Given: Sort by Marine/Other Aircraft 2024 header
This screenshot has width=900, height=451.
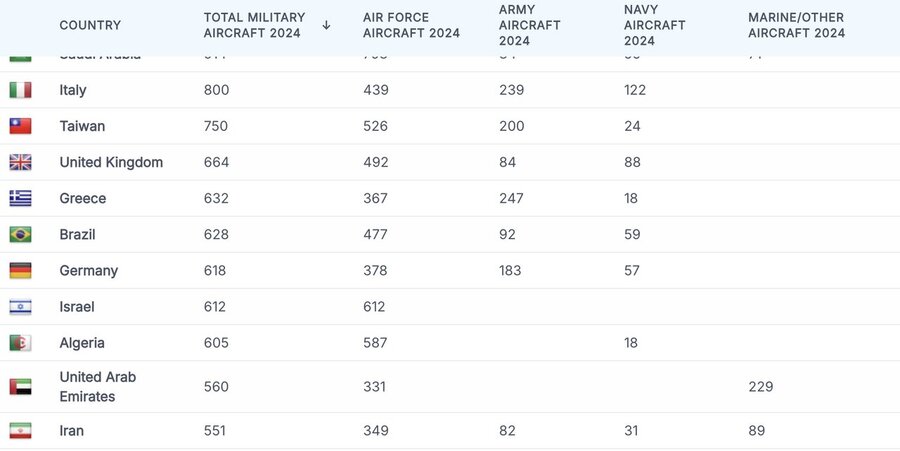Looking at the screenshot, I should point(796,25).
